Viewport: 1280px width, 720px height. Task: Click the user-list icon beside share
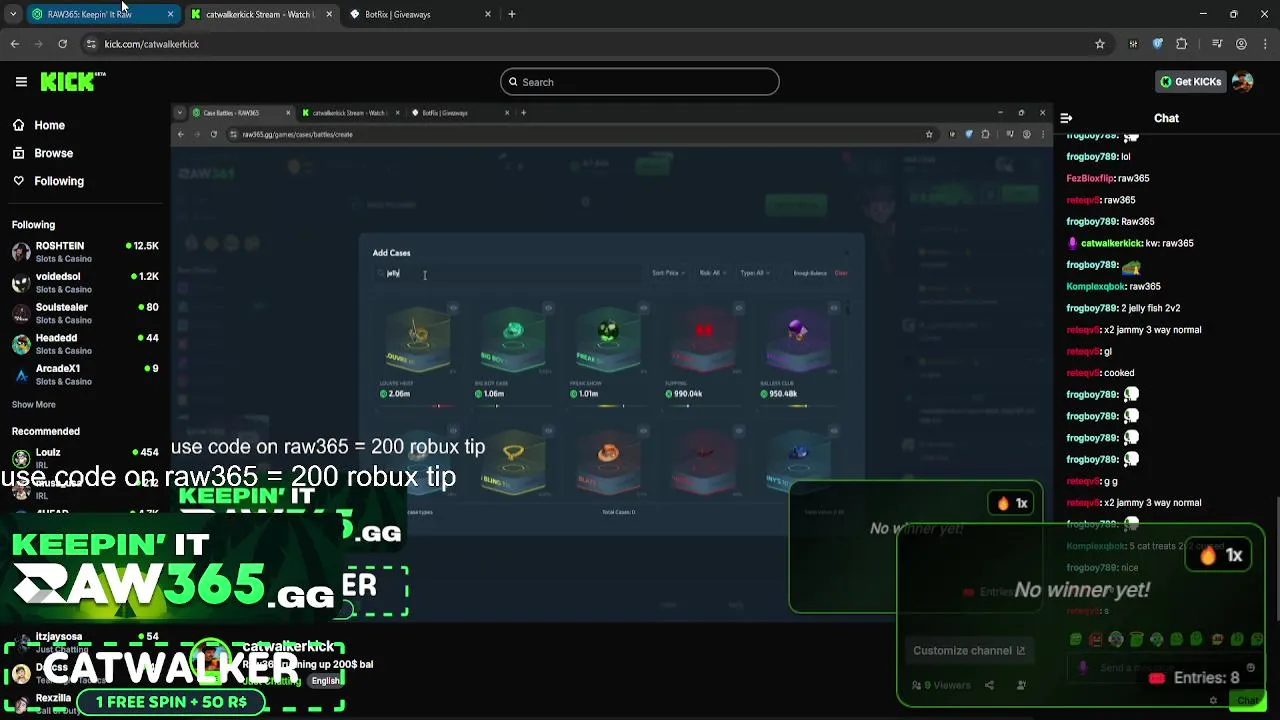click(x=1021, y=685)
